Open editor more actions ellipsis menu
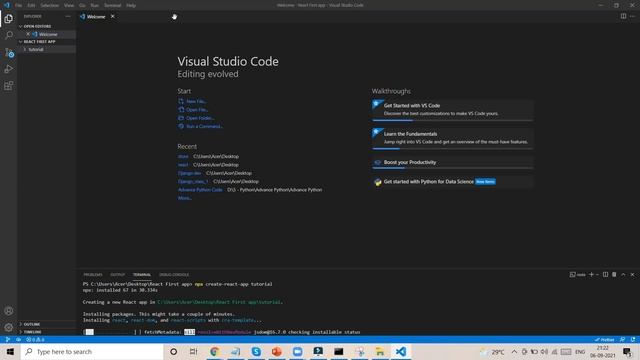The image size is (640, 360). pyautogui.click(x=633, y=16)
